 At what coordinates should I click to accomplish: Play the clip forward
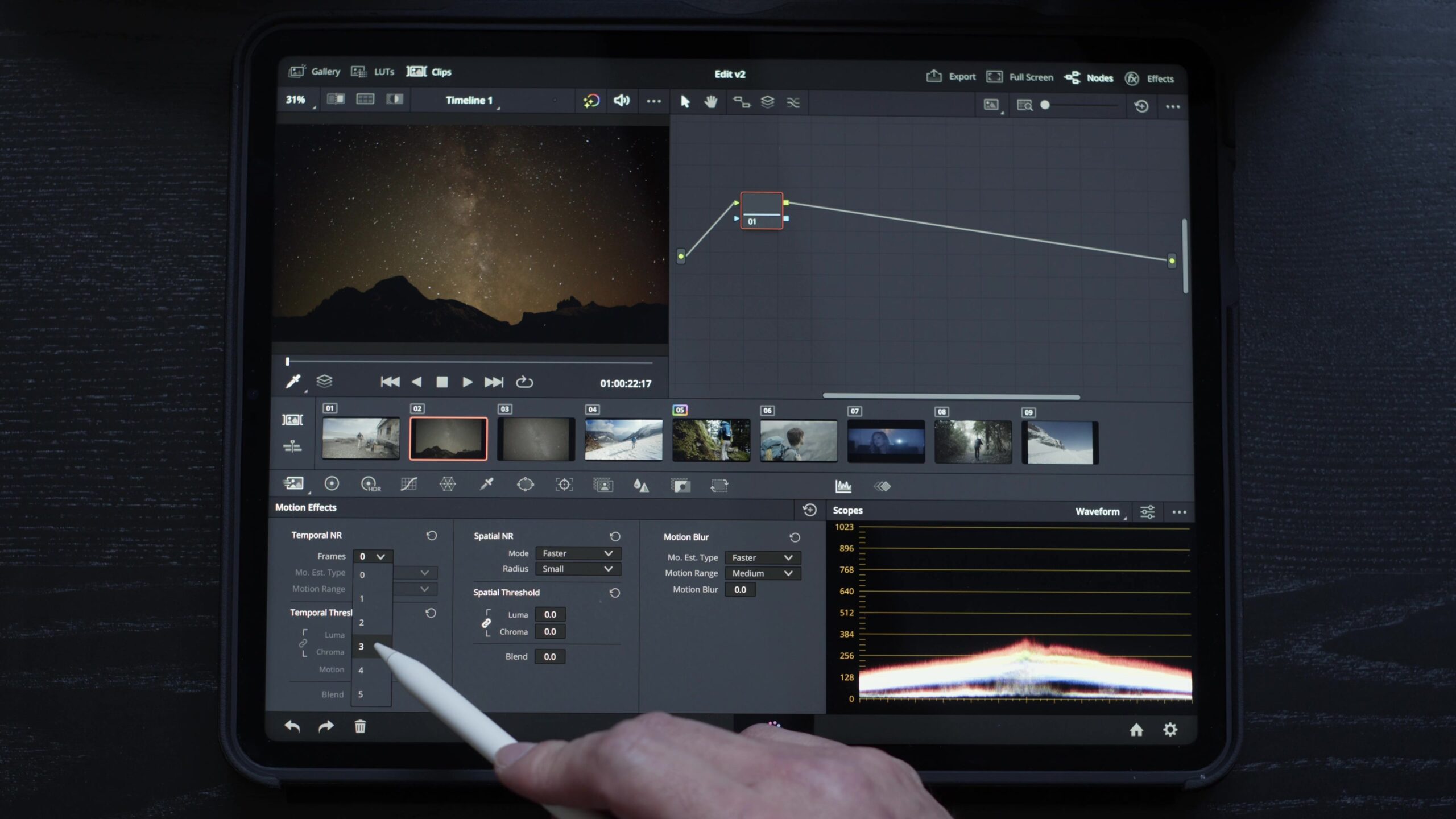tap(467, 382)
